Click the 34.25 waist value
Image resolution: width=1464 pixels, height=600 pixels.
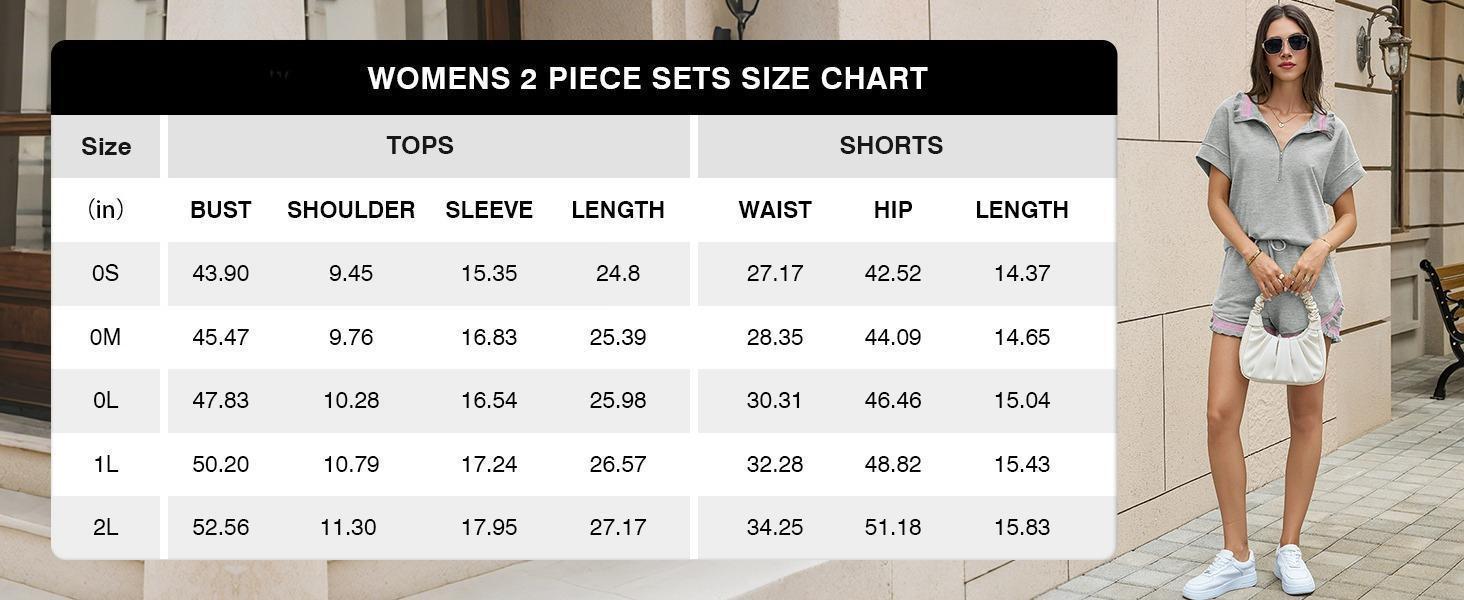tap(775, 527)
